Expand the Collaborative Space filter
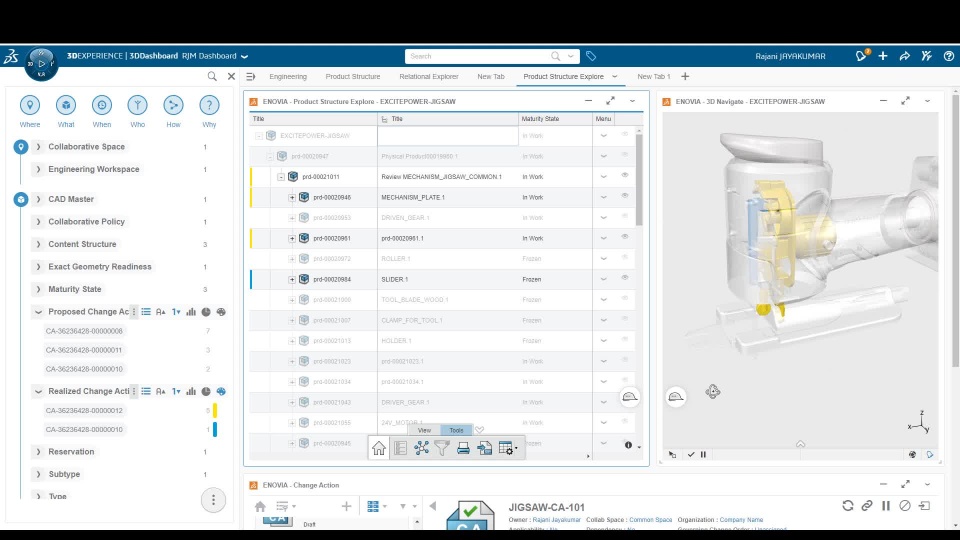 (39, 147)
